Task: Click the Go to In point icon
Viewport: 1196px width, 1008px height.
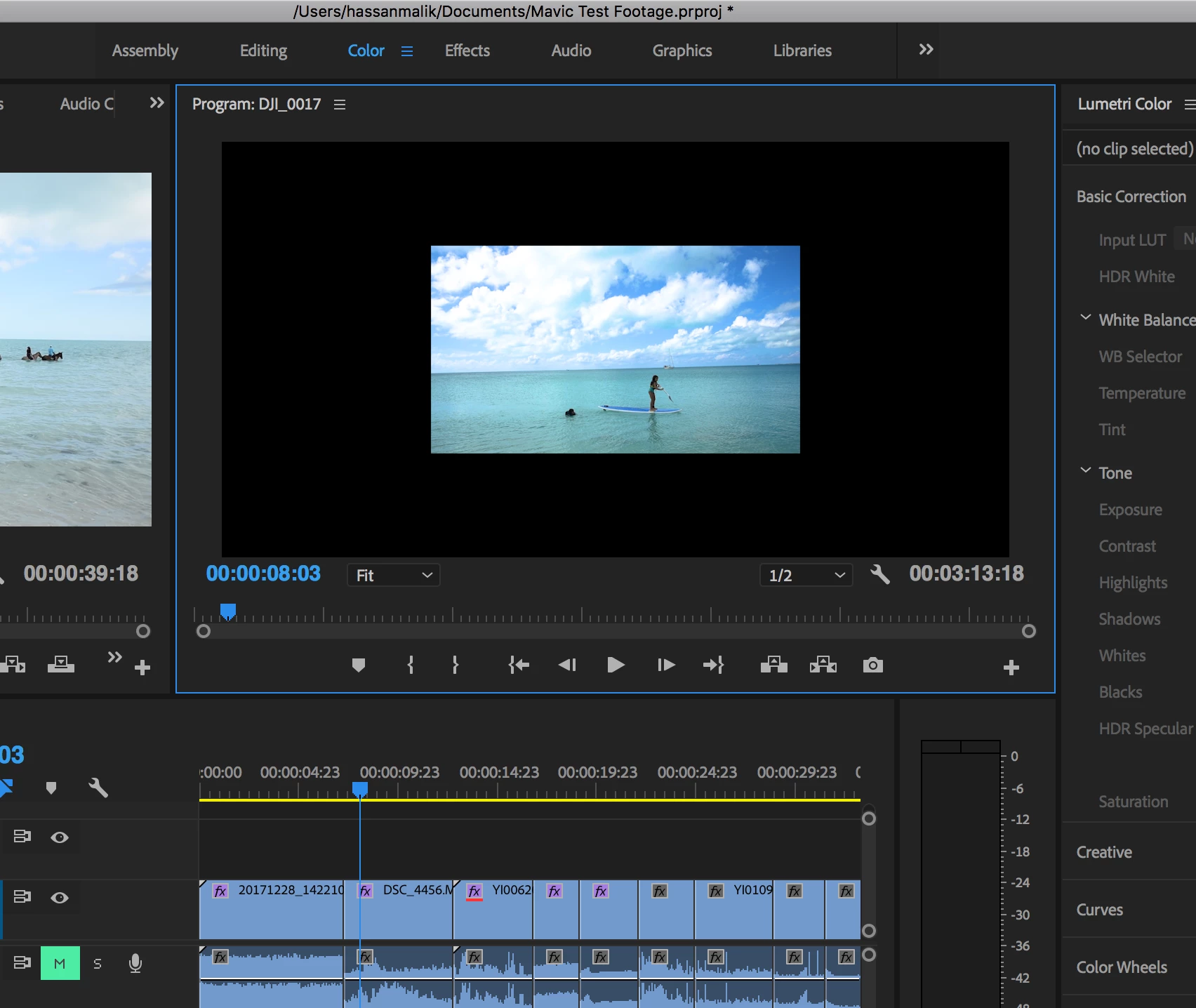Action: pos(519,665)
